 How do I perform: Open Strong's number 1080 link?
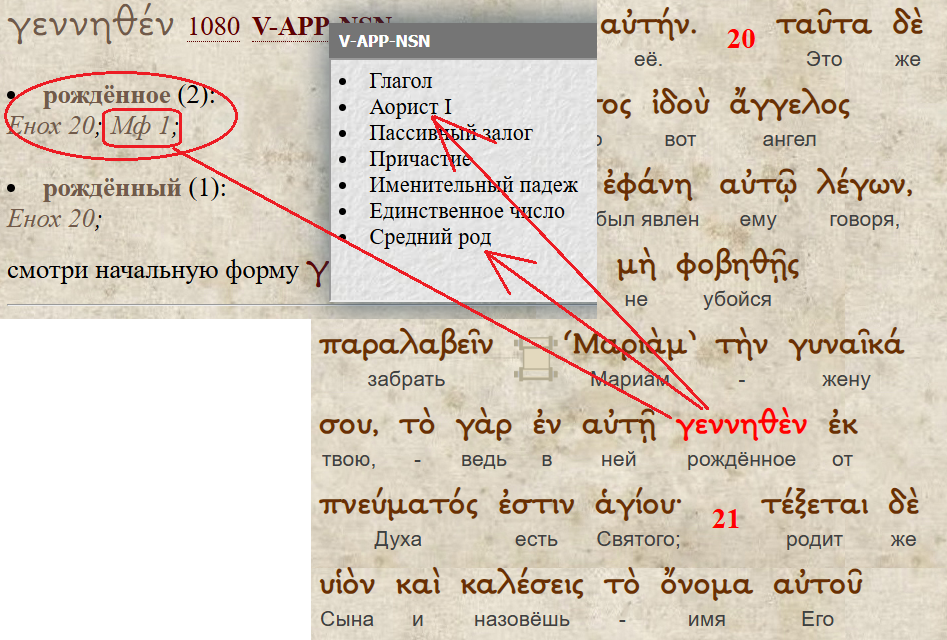click(213, 27)
